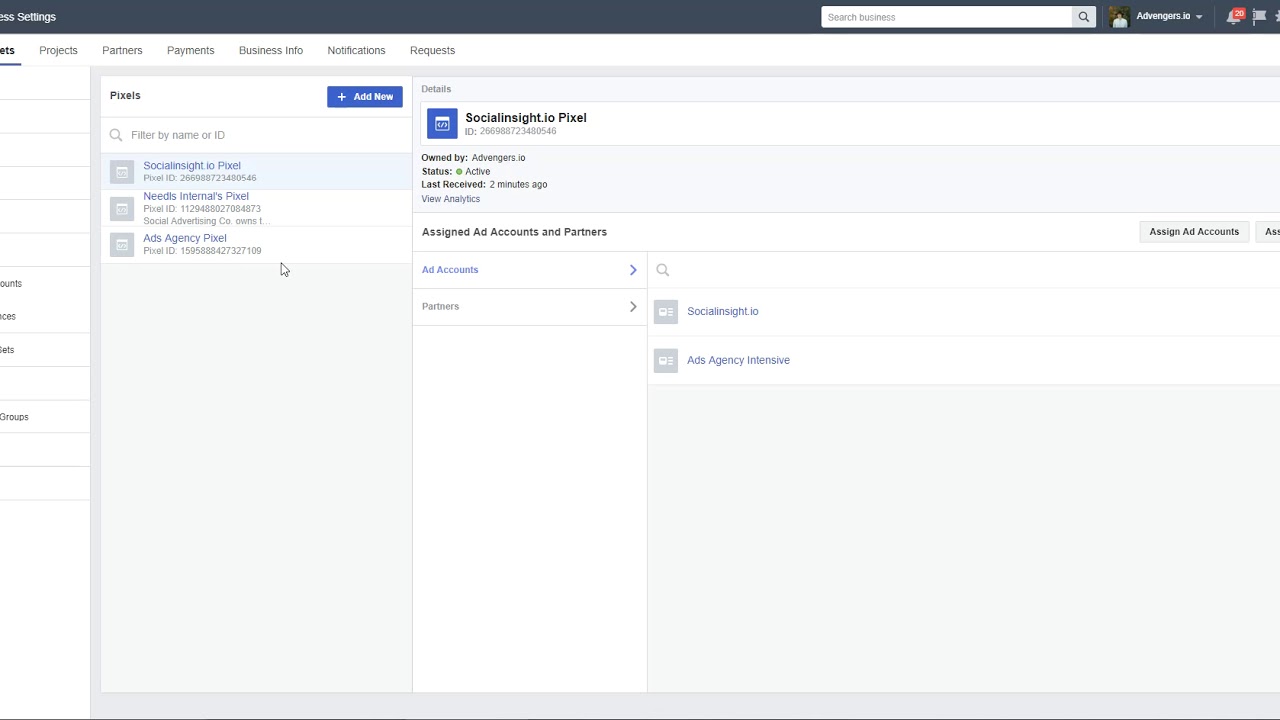The height and width of the screenshot is (720, 1280).
Task: Switch to Projects tab
Action: [x=58, y=50]
